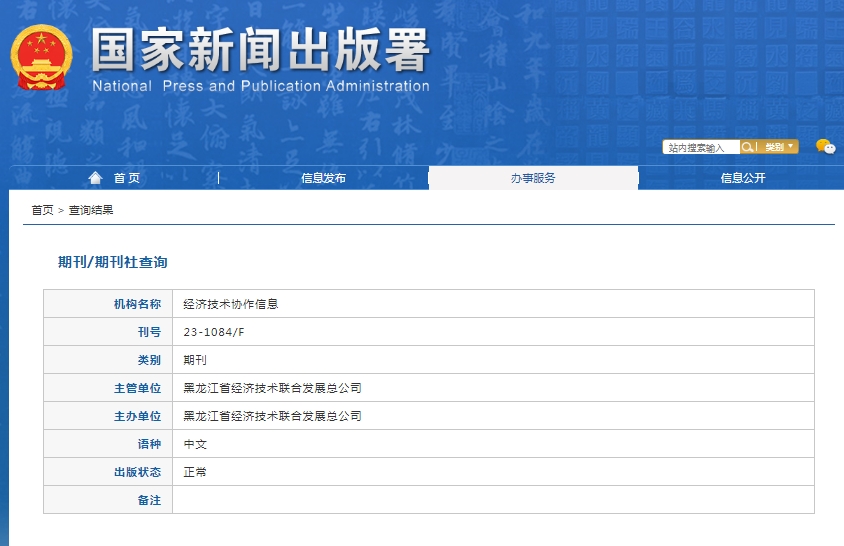Screen dimensions: 844x546
Task: Click the 中文 language value cell
Action: coord(195,444)
